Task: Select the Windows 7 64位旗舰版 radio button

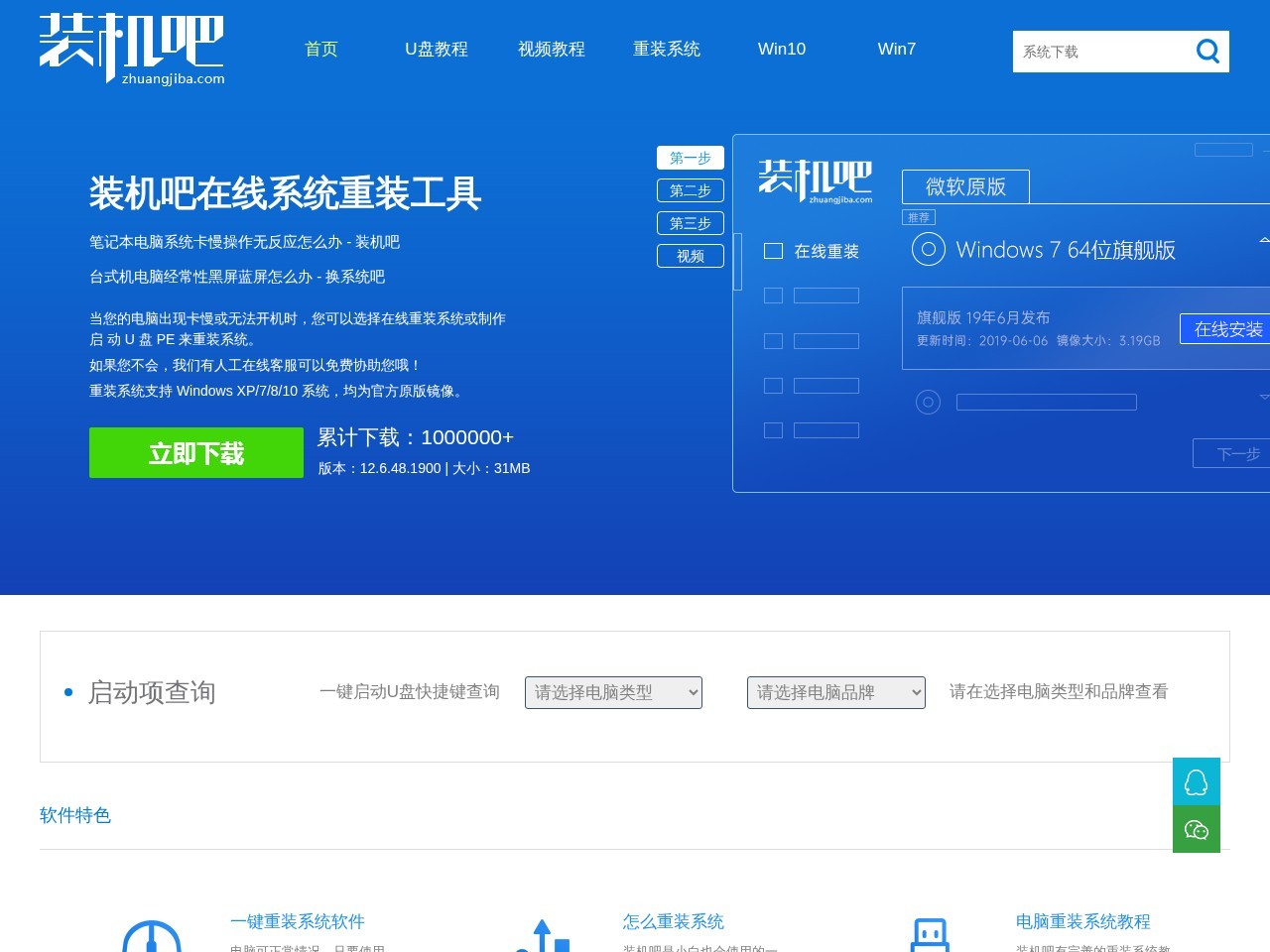Action: click(928, 249)
